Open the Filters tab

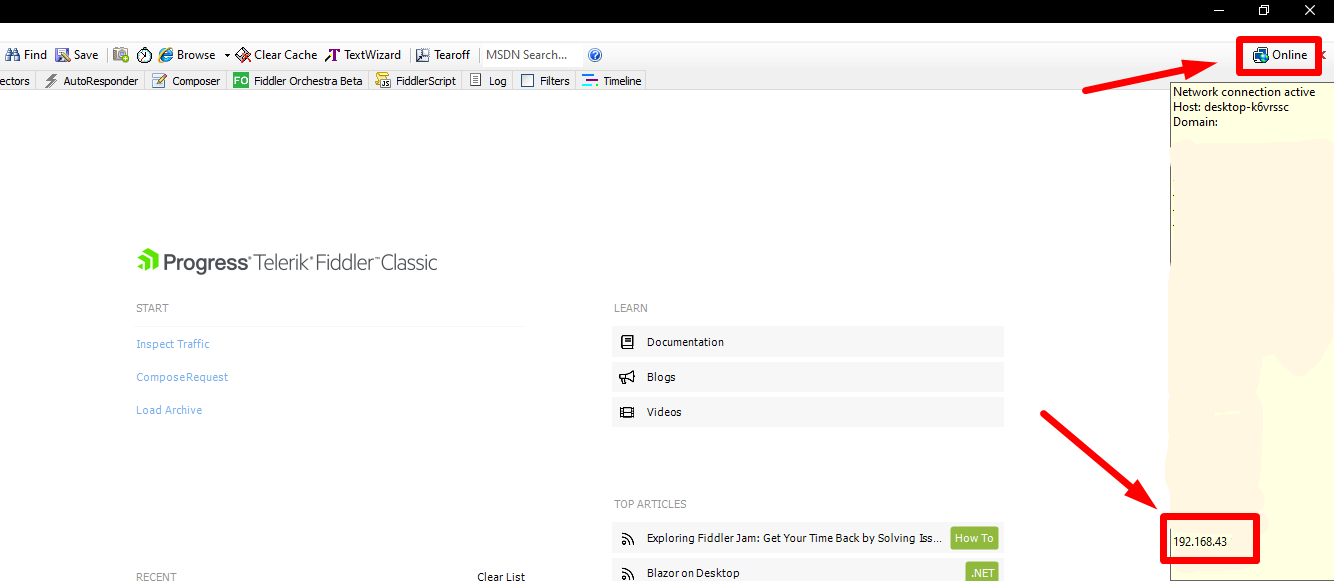(x=545, y=81)
